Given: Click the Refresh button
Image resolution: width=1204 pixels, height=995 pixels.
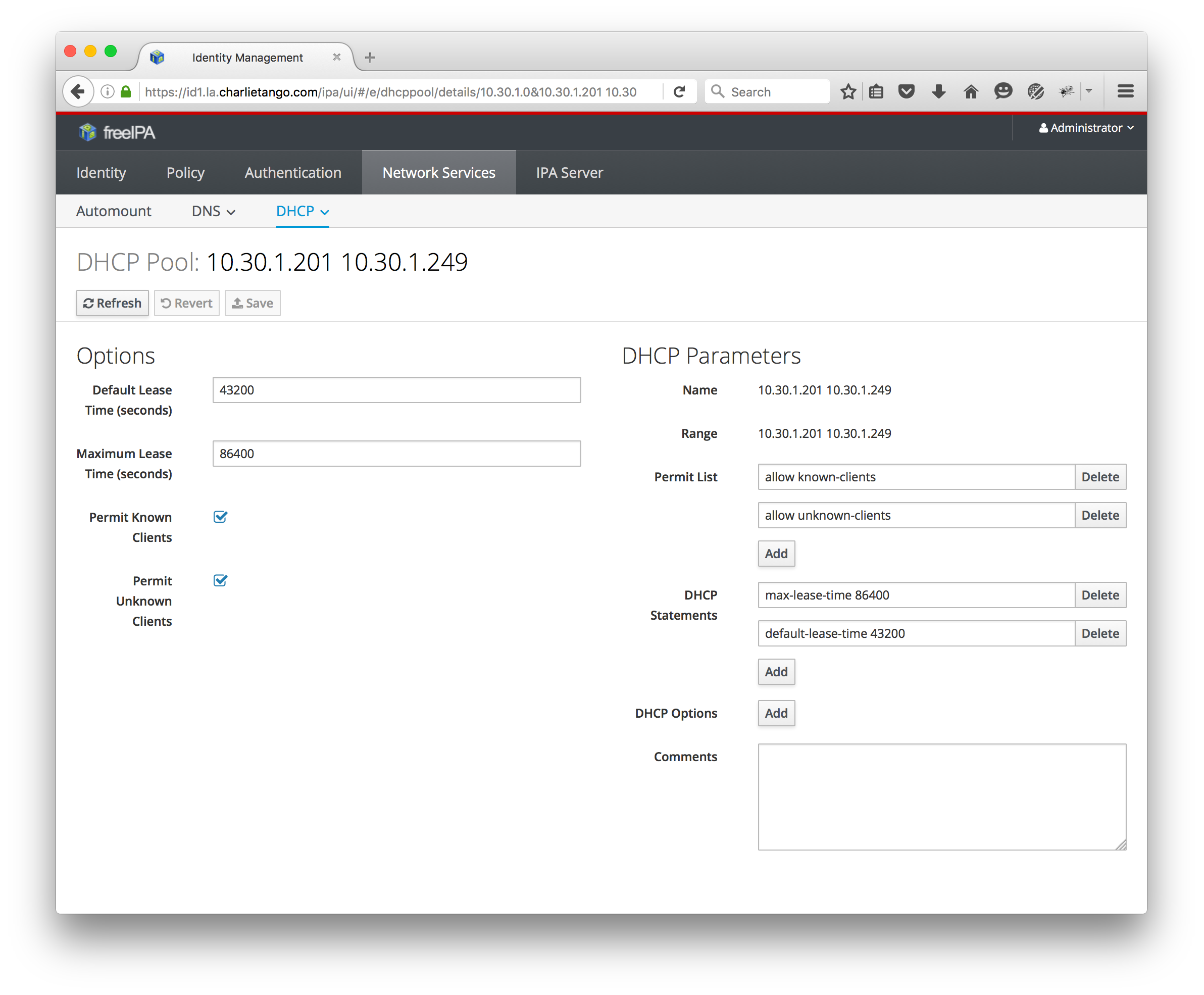Looking at the screenshot, I should (112, 303).
